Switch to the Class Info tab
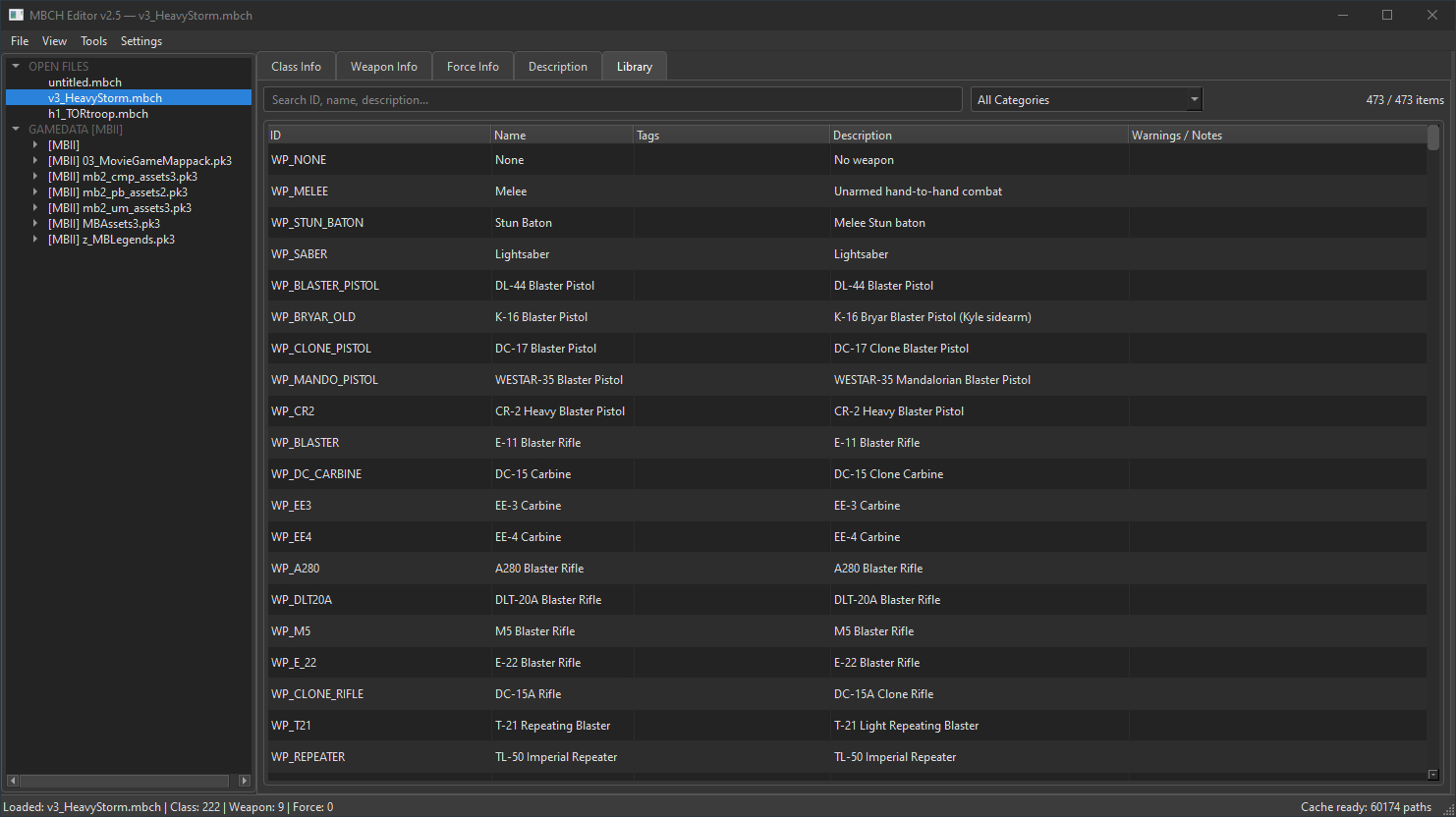This screenshot has width=1456, height=817. point(297,67)
